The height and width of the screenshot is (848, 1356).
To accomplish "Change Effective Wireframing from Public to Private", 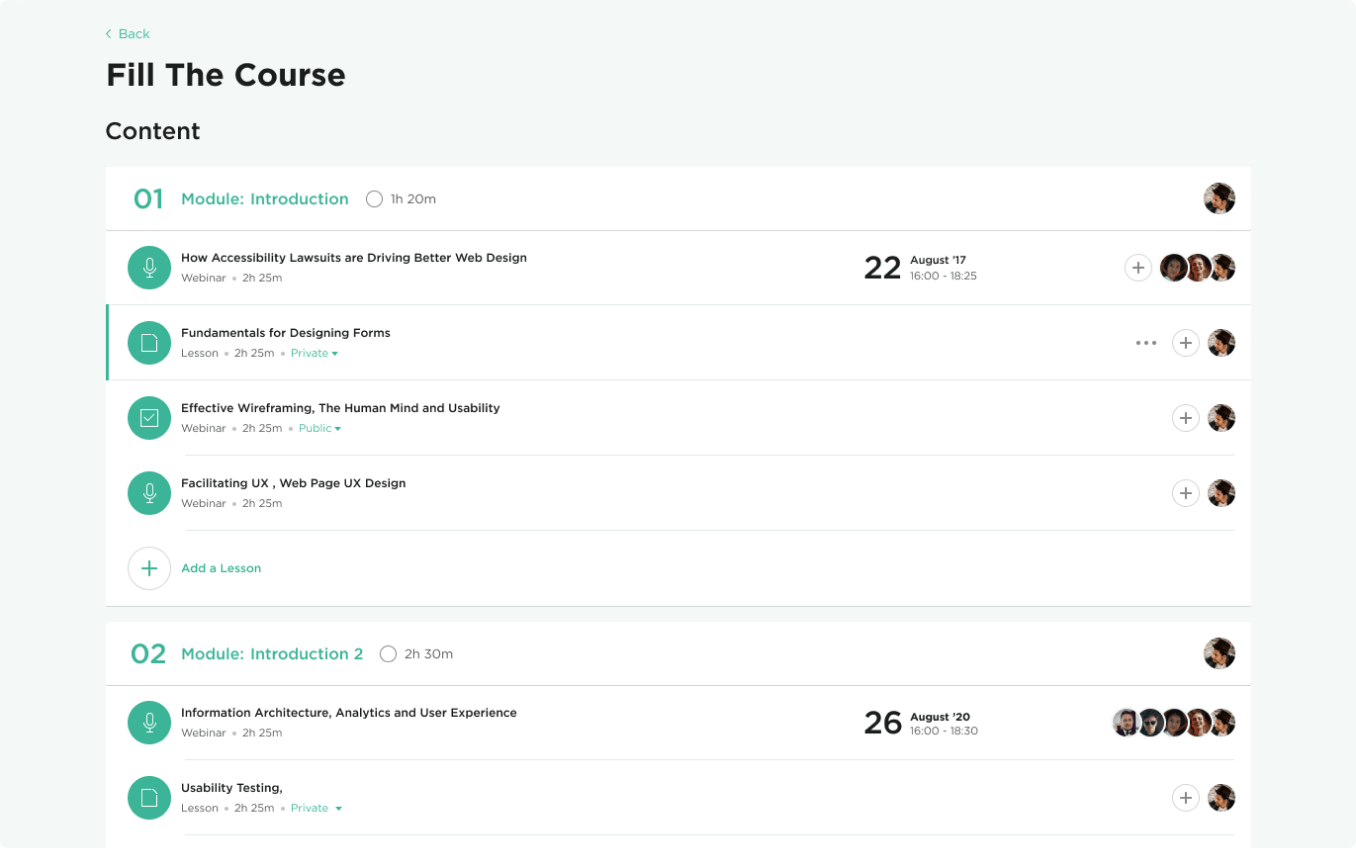I will coord(319,428).
